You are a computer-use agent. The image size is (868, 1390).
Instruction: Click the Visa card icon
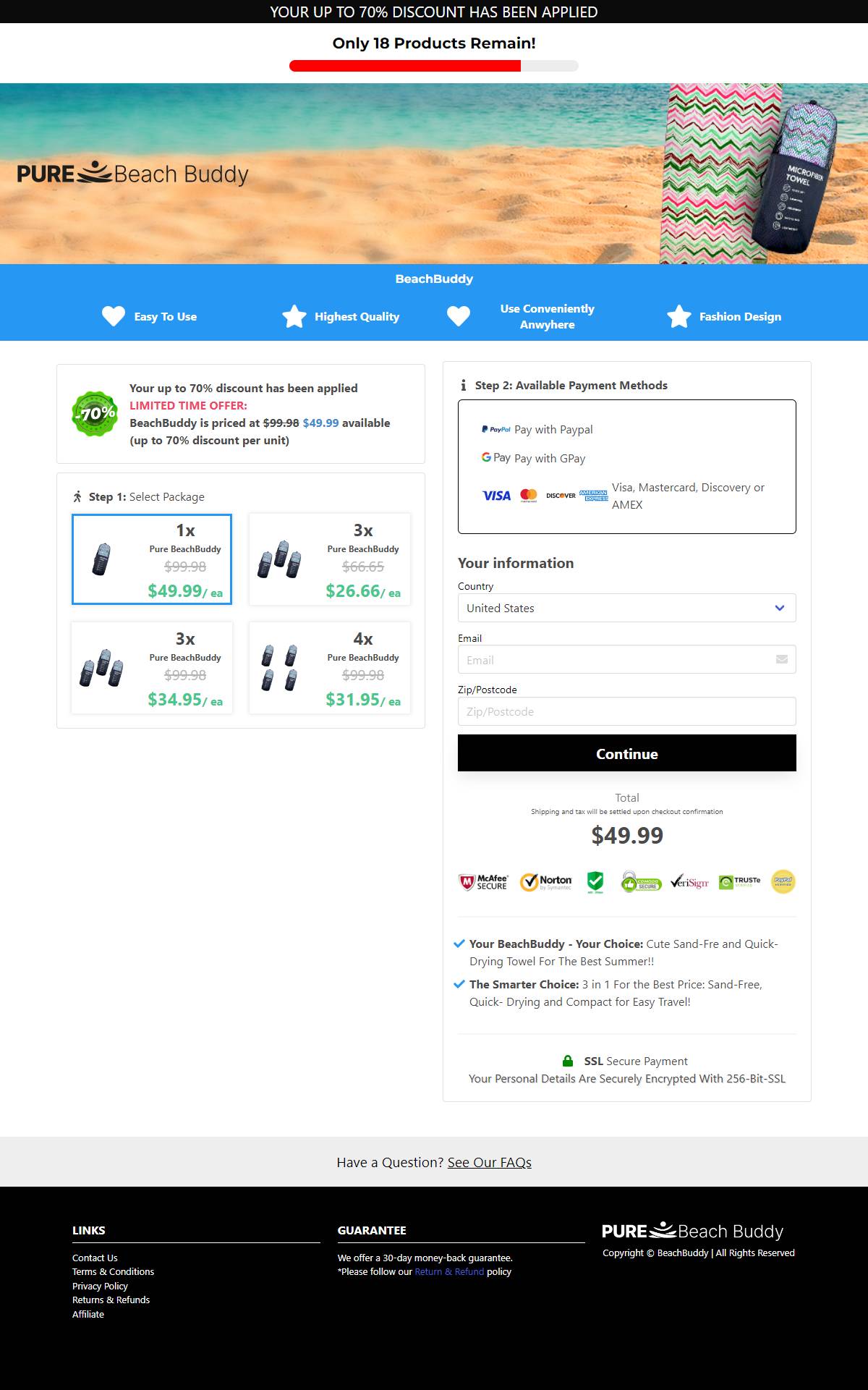click(x=496, y=496)
